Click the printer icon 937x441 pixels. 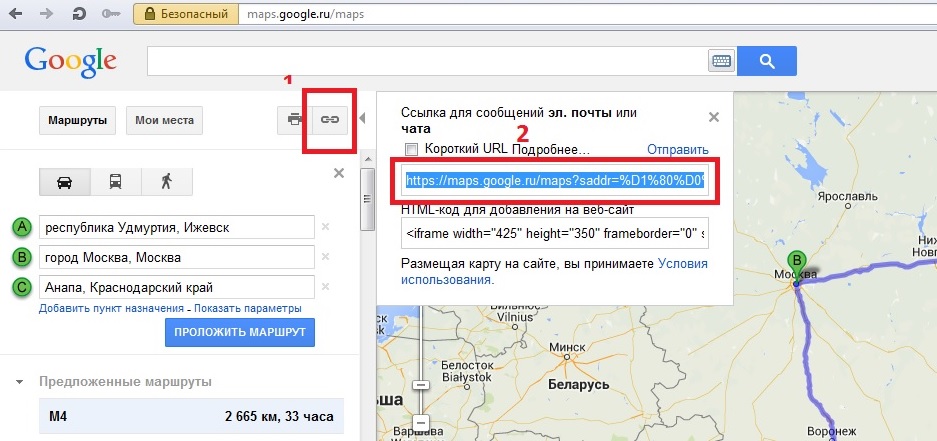point(295,120)
